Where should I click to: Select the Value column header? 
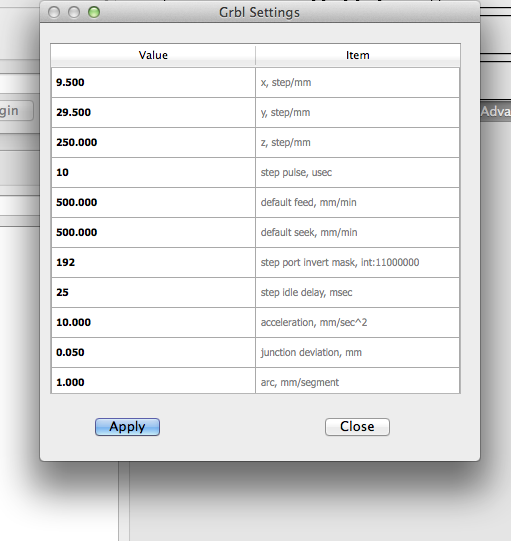[153, 55]
